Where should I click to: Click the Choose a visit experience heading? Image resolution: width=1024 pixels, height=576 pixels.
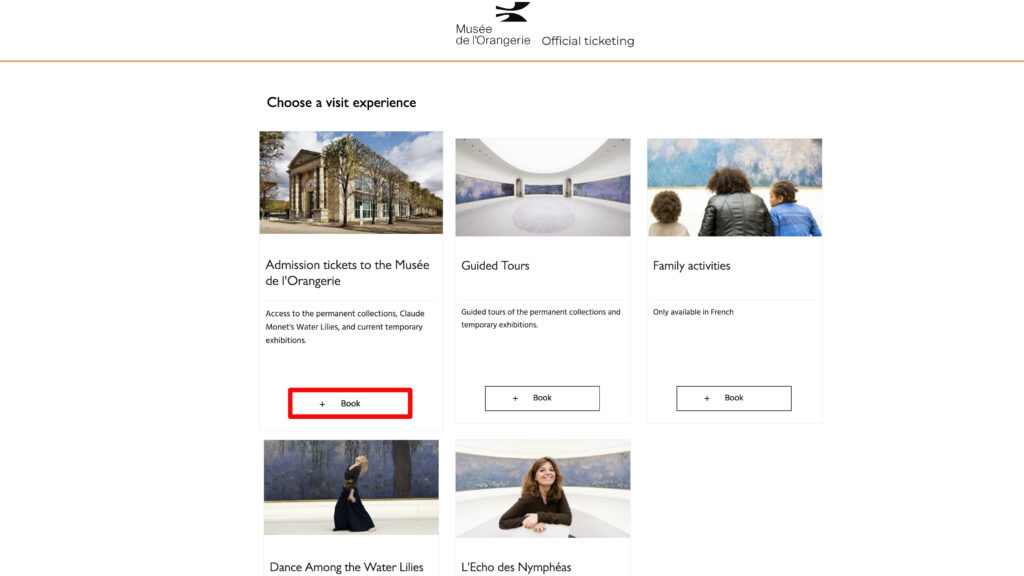point(341,103)
